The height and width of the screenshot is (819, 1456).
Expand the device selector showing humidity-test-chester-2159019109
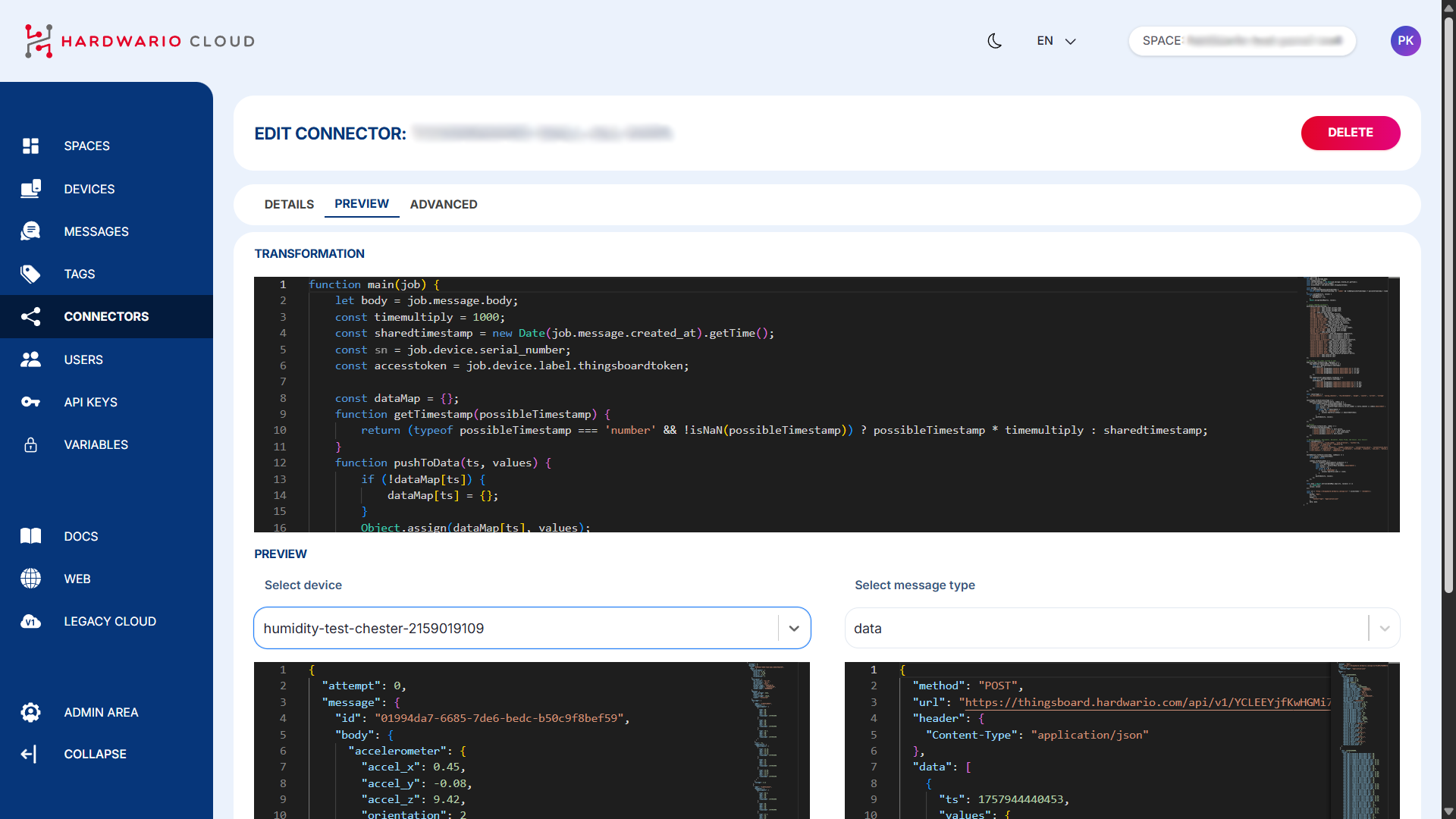(x=795, y=628)
